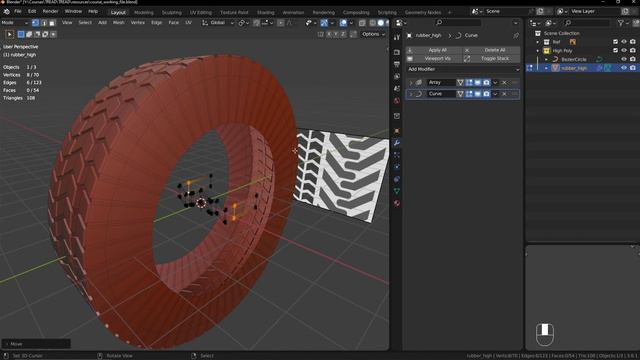Open the Vertex menu in viewport header

click(x=138, y=23)
